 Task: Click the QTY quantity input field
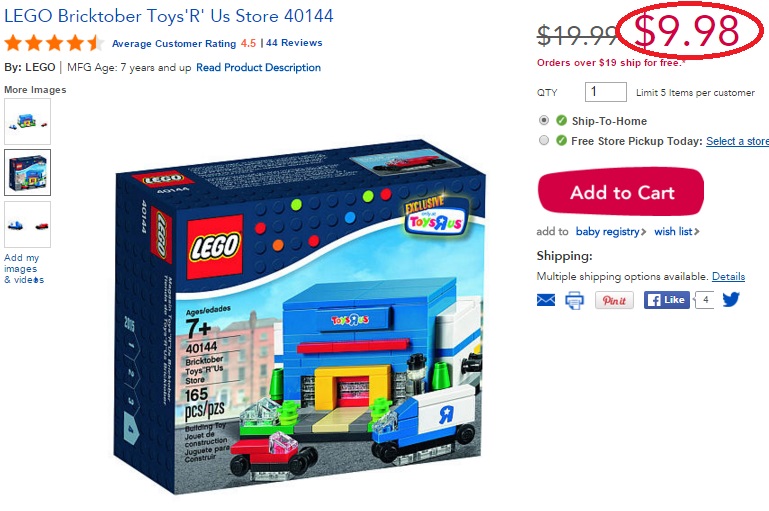click(606, 92)
